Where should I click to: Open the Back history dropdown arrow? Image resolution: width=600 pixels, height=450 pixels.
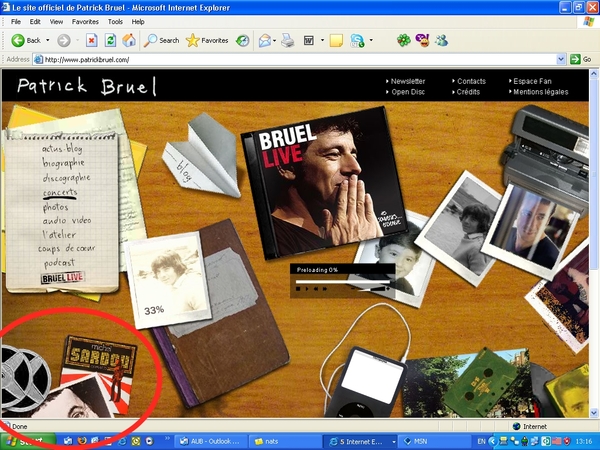tap(47, 40)
